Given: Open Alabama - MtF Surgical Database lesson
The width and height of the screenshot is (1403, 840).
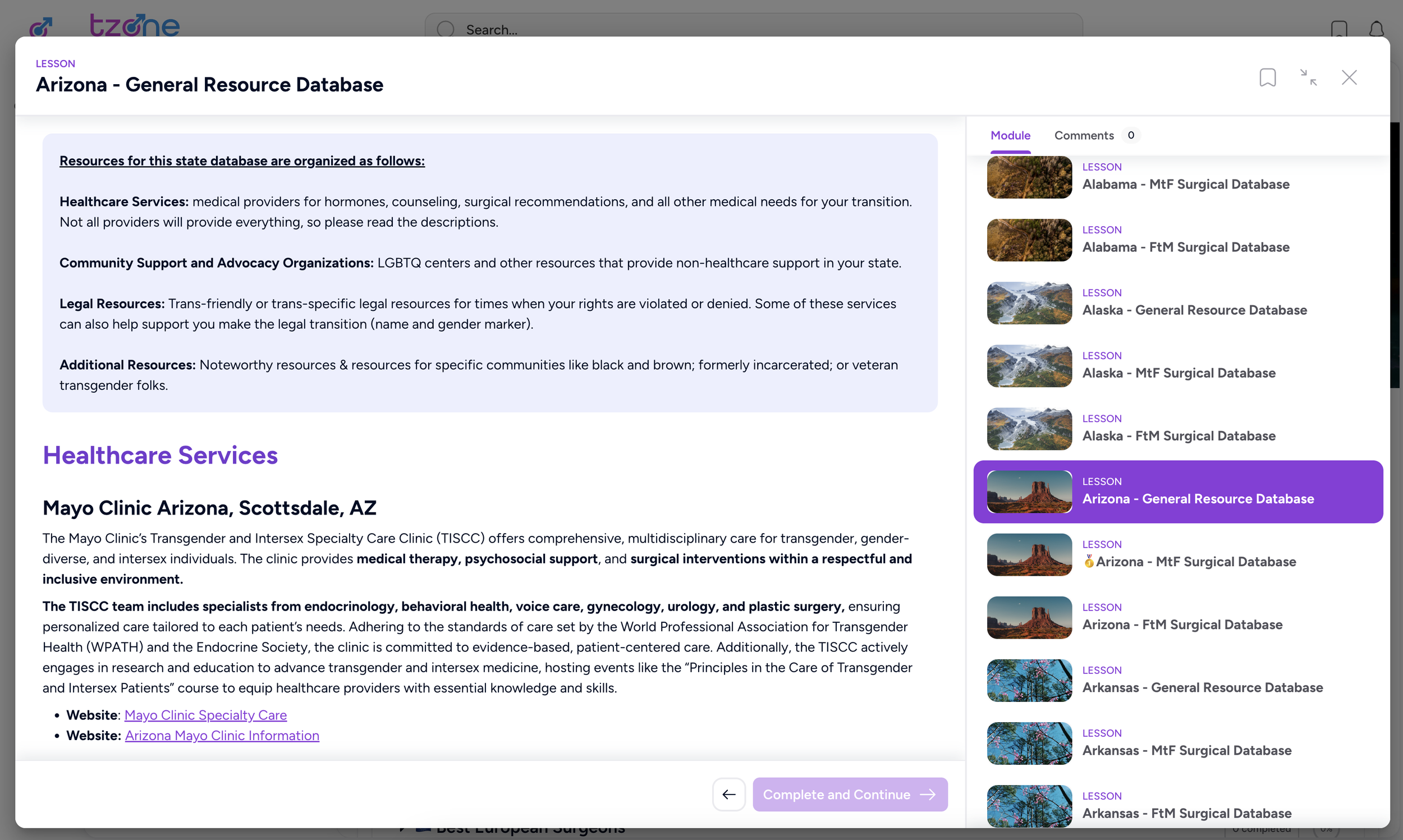Looking at the screenshot, I should (1185, 184).
